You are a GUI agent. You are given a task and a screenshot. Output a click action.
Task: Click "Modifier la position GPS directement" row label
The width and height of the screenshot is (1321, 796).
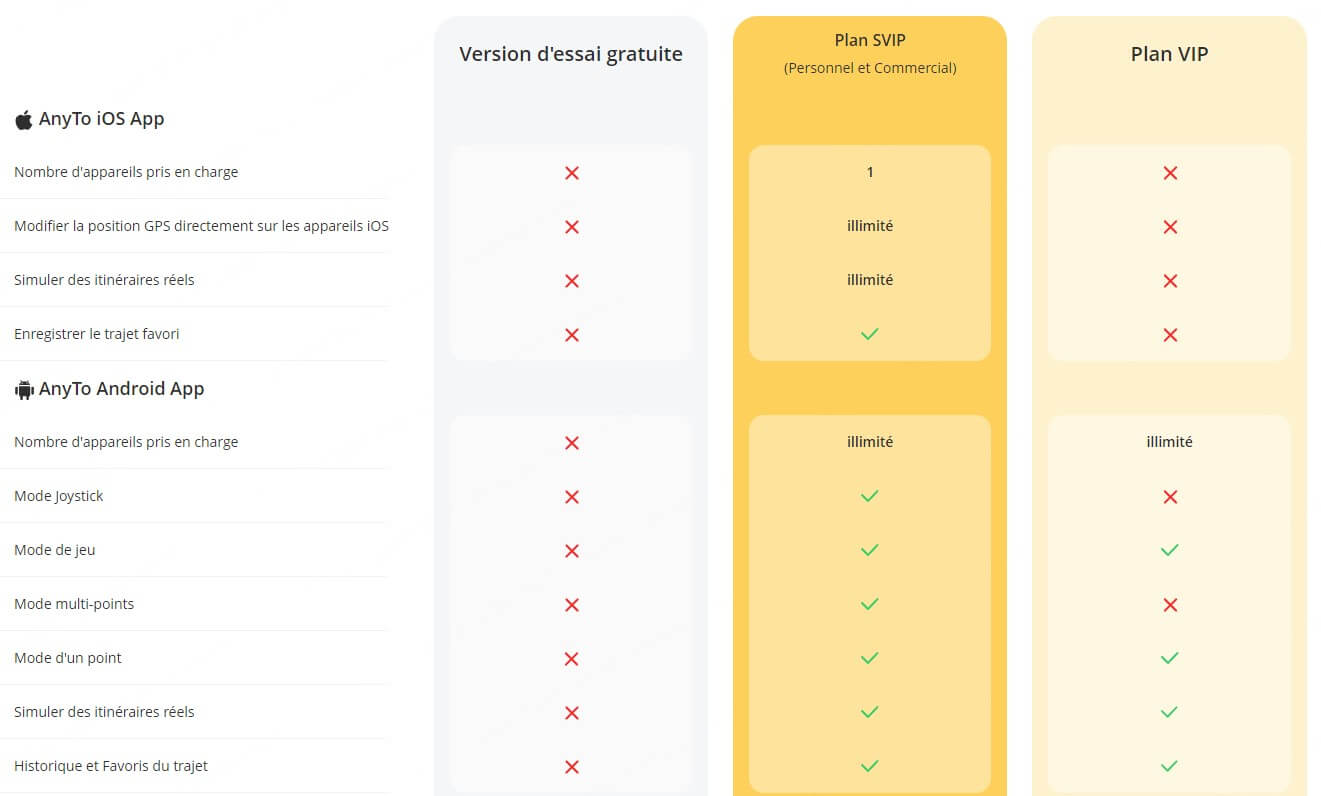click(x=201, y=226)
